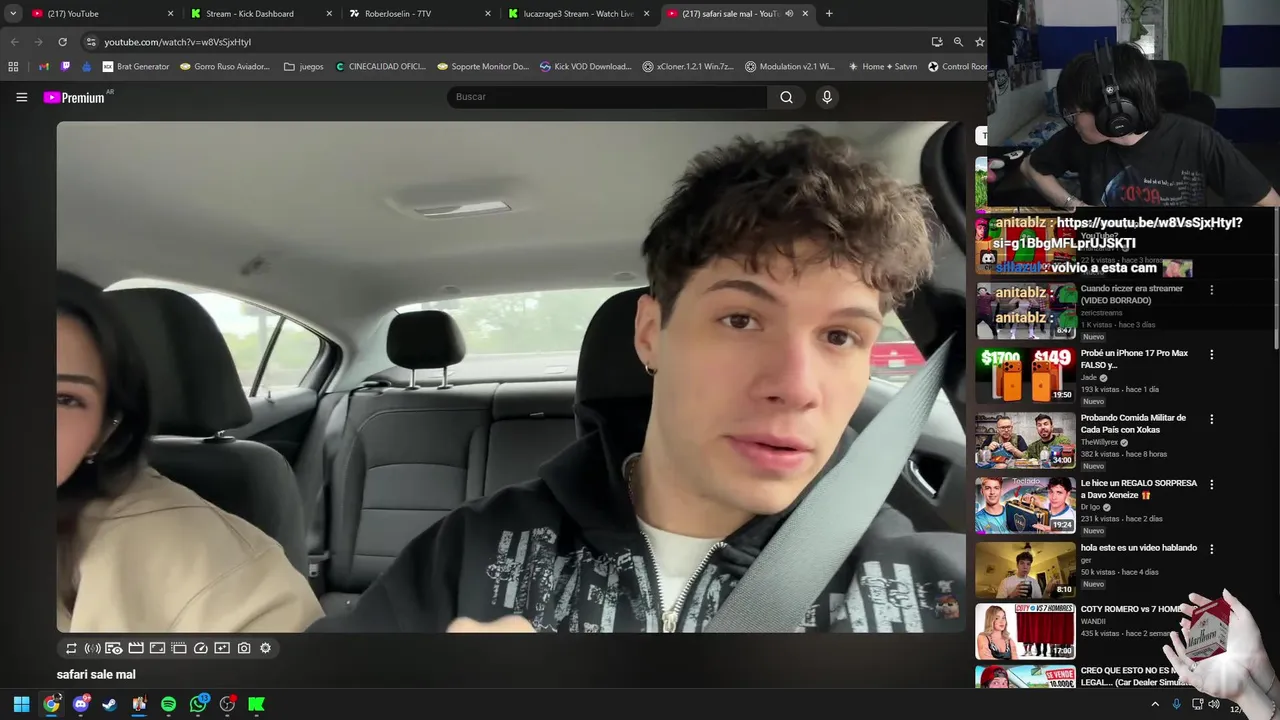Open a new browser tab
1280x720 pixels.
pos(829,14)
